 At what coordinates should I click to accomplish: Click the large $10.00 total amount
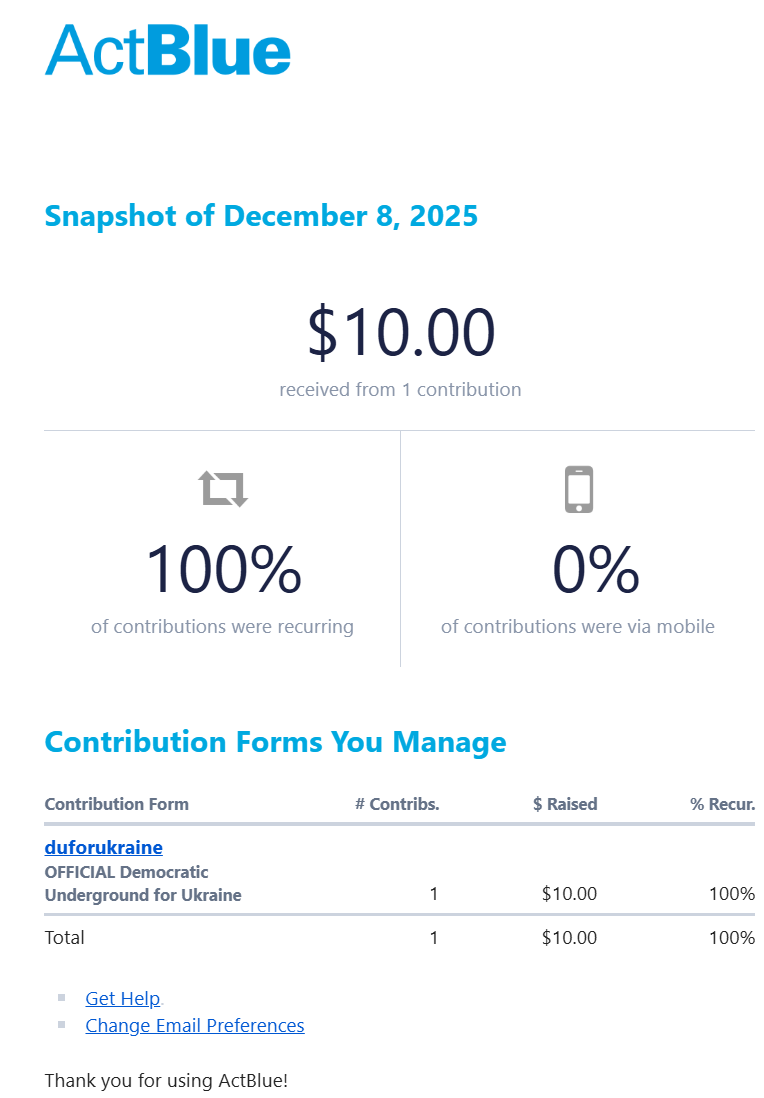tap(400, 333)
